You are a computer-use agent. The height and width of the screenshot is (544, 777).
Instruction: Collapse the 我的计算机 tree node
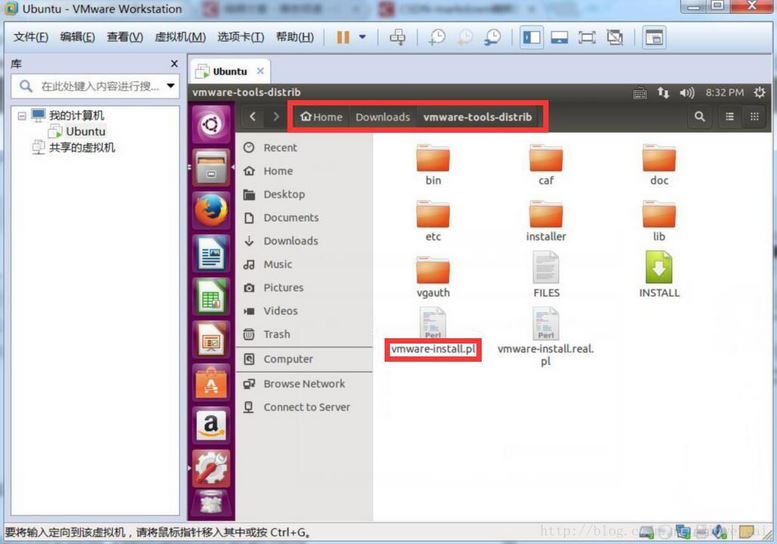[23, 116]
